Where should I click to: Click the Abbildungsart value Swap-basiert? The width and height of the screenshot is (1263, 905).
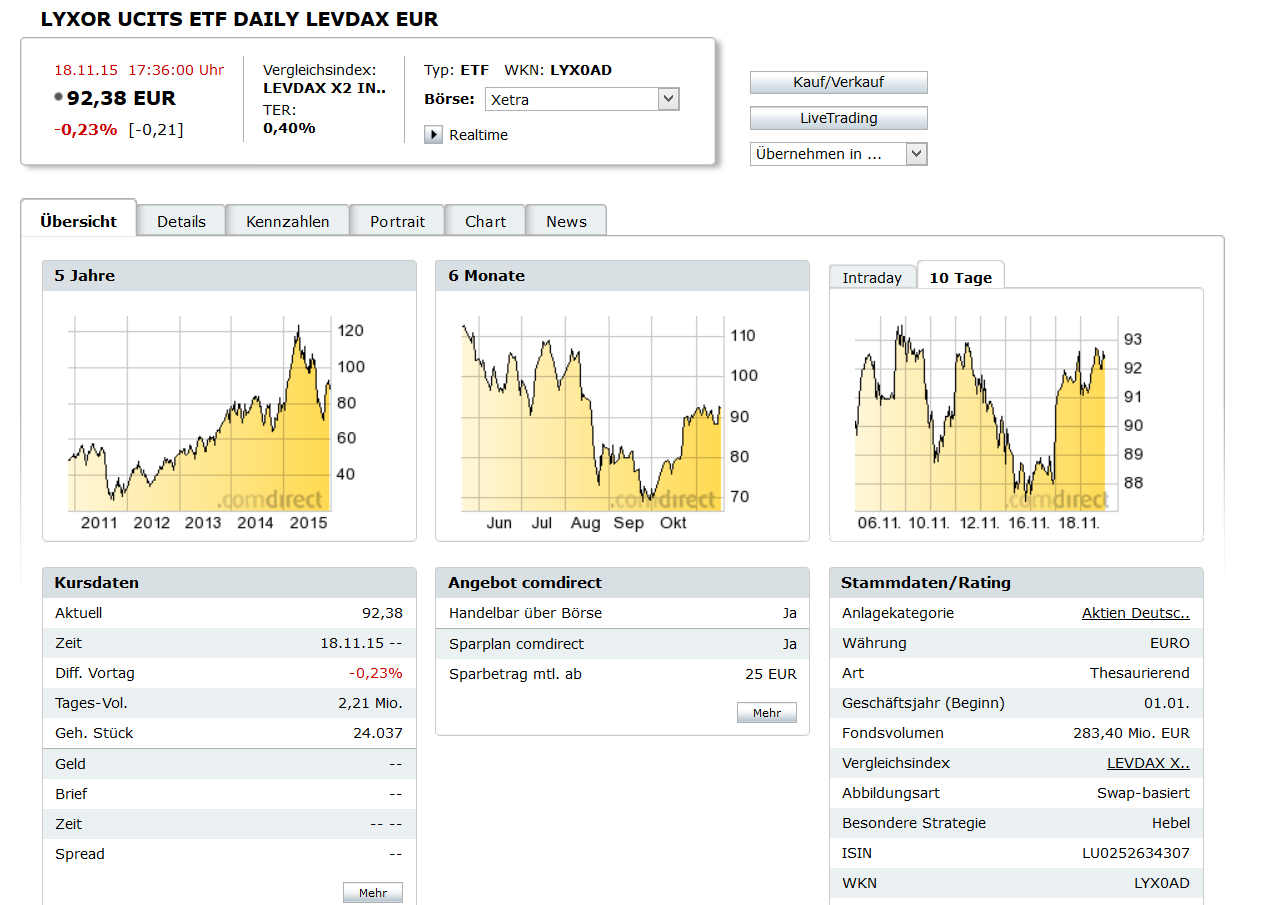pos(1143,793)
